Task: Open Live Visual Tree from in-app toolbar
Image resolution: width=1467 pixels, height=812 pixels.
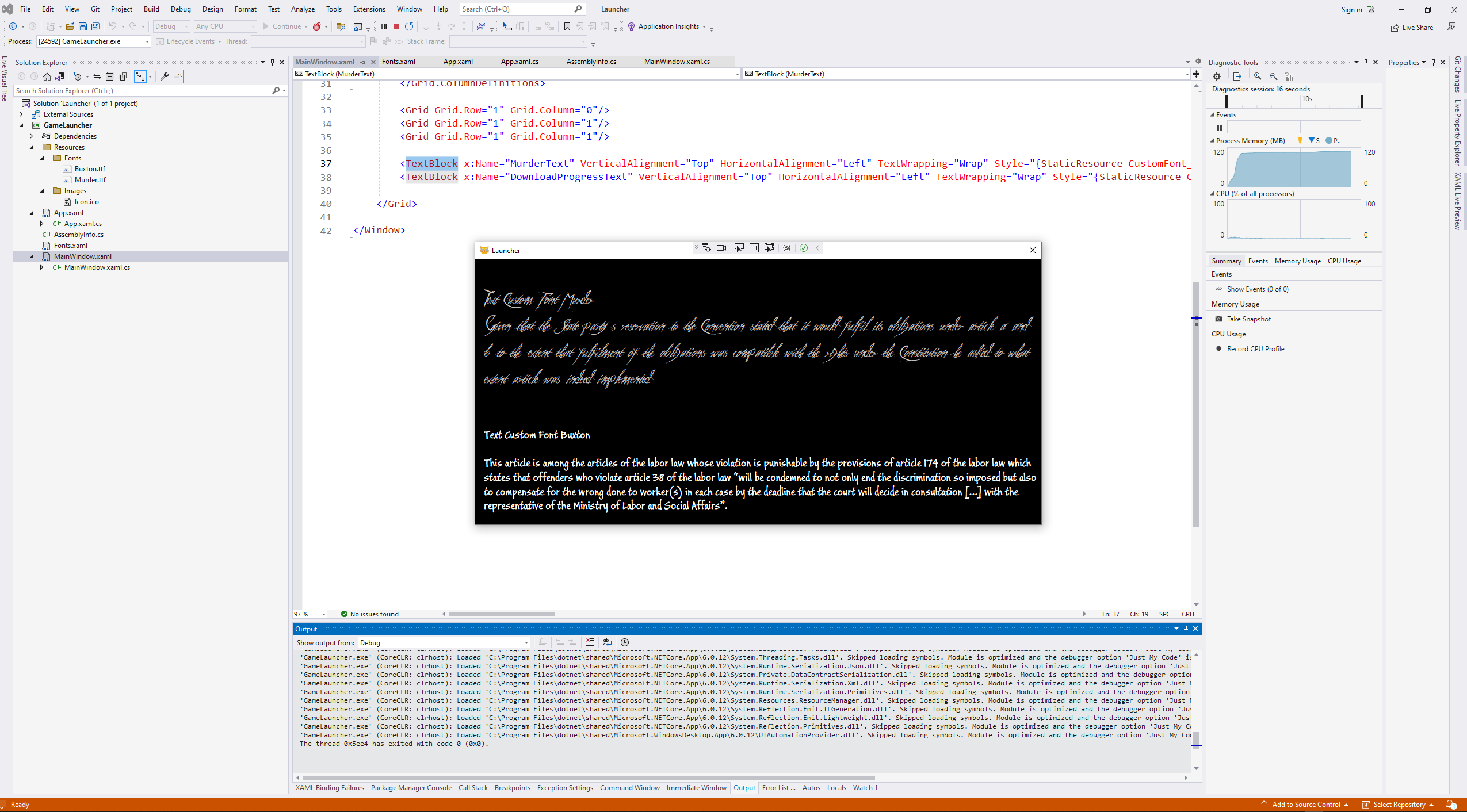Action: click(706, 248)
